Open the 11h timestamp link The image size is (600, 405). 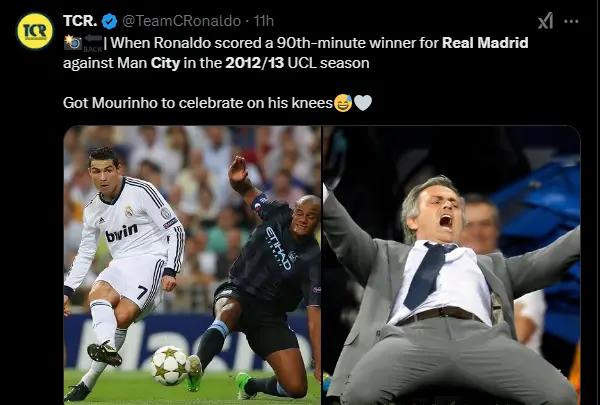264,21
